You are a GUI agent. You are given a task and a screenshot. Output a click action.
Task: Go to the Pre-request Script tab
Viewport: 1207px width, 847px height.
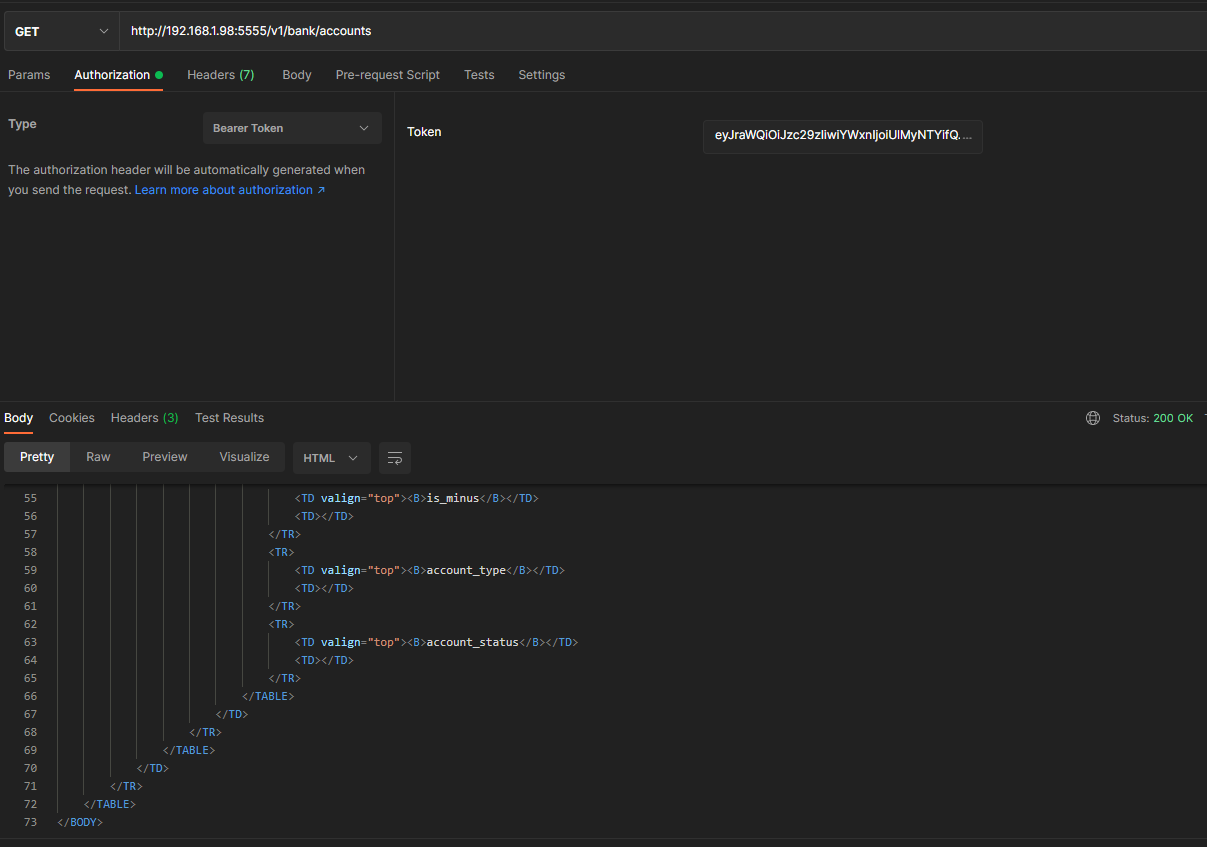387,75
